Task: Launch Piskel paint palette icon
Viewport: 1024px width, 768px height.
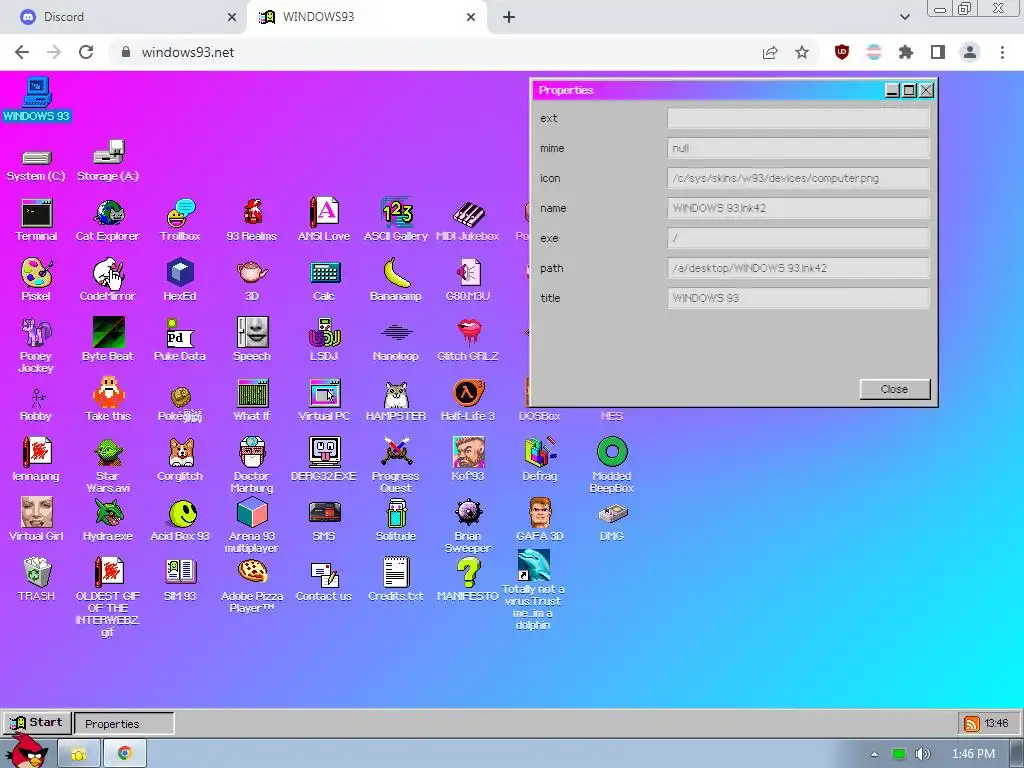Action: (x=37, y=280)
